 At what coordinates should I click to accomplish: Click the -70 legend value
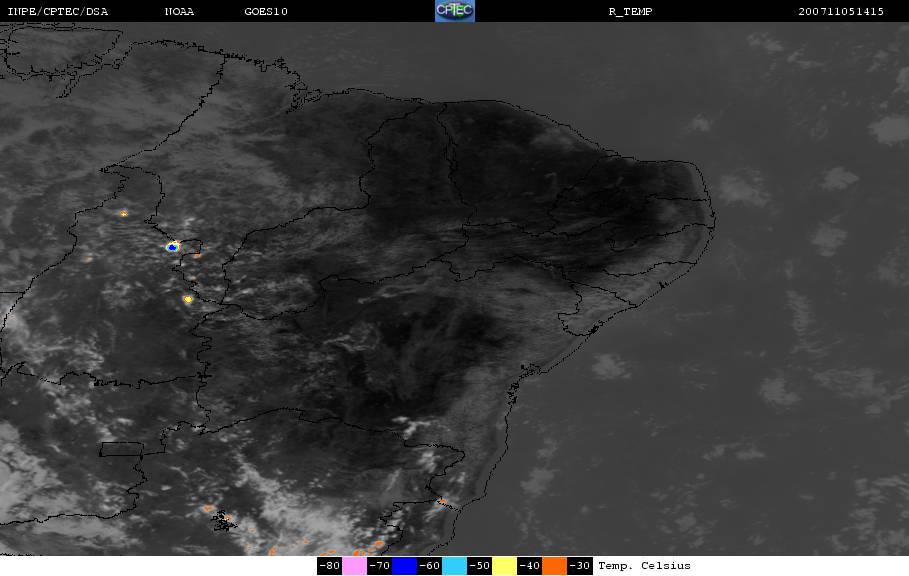click(380, 566)
